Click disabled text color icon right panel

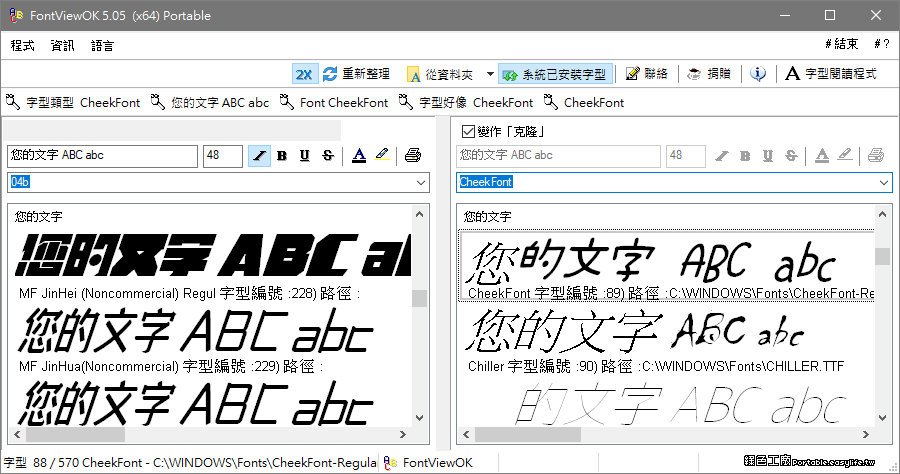coord(822,156)
